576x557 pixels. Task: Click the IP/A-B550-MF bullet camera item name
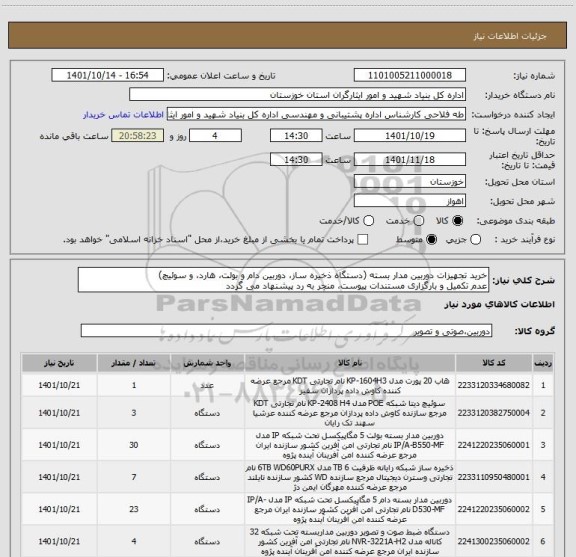tap(350, 445)
